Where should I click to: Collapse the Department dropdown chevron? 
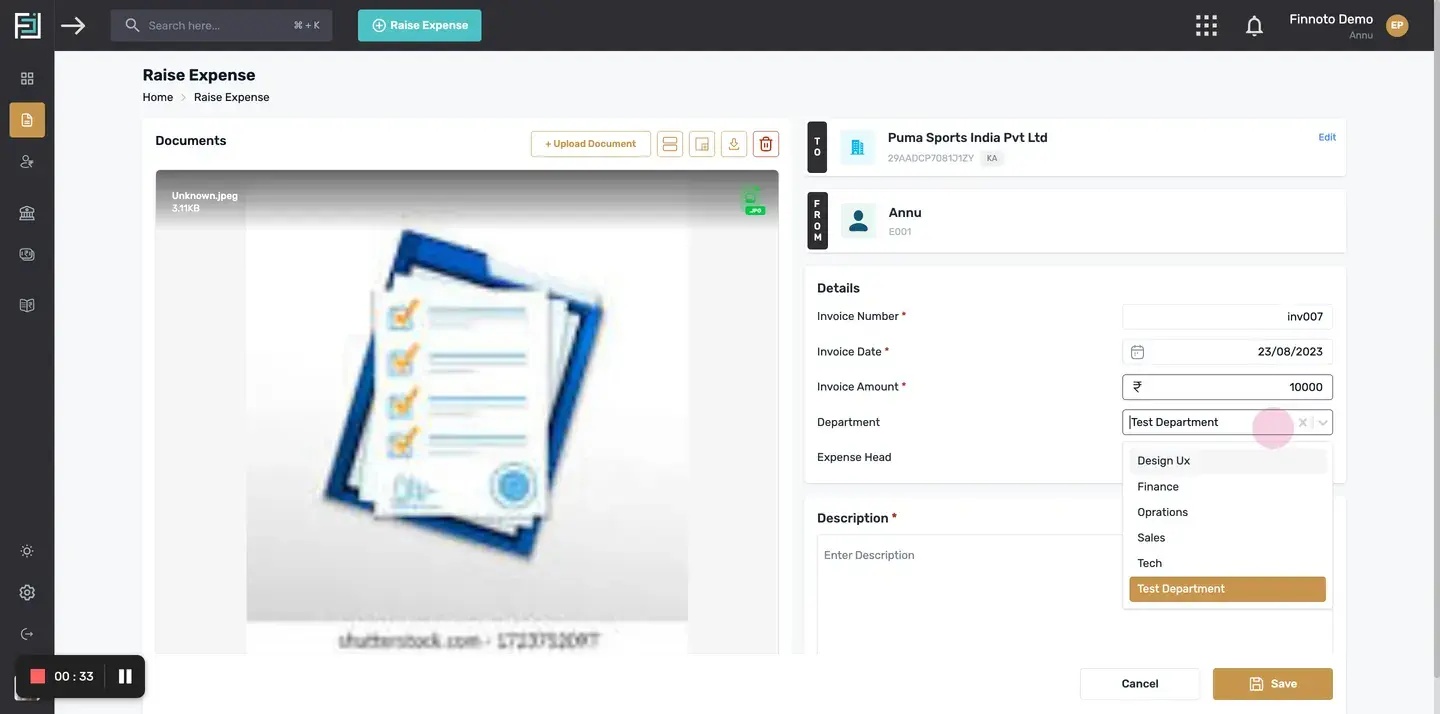point(1323,423)
